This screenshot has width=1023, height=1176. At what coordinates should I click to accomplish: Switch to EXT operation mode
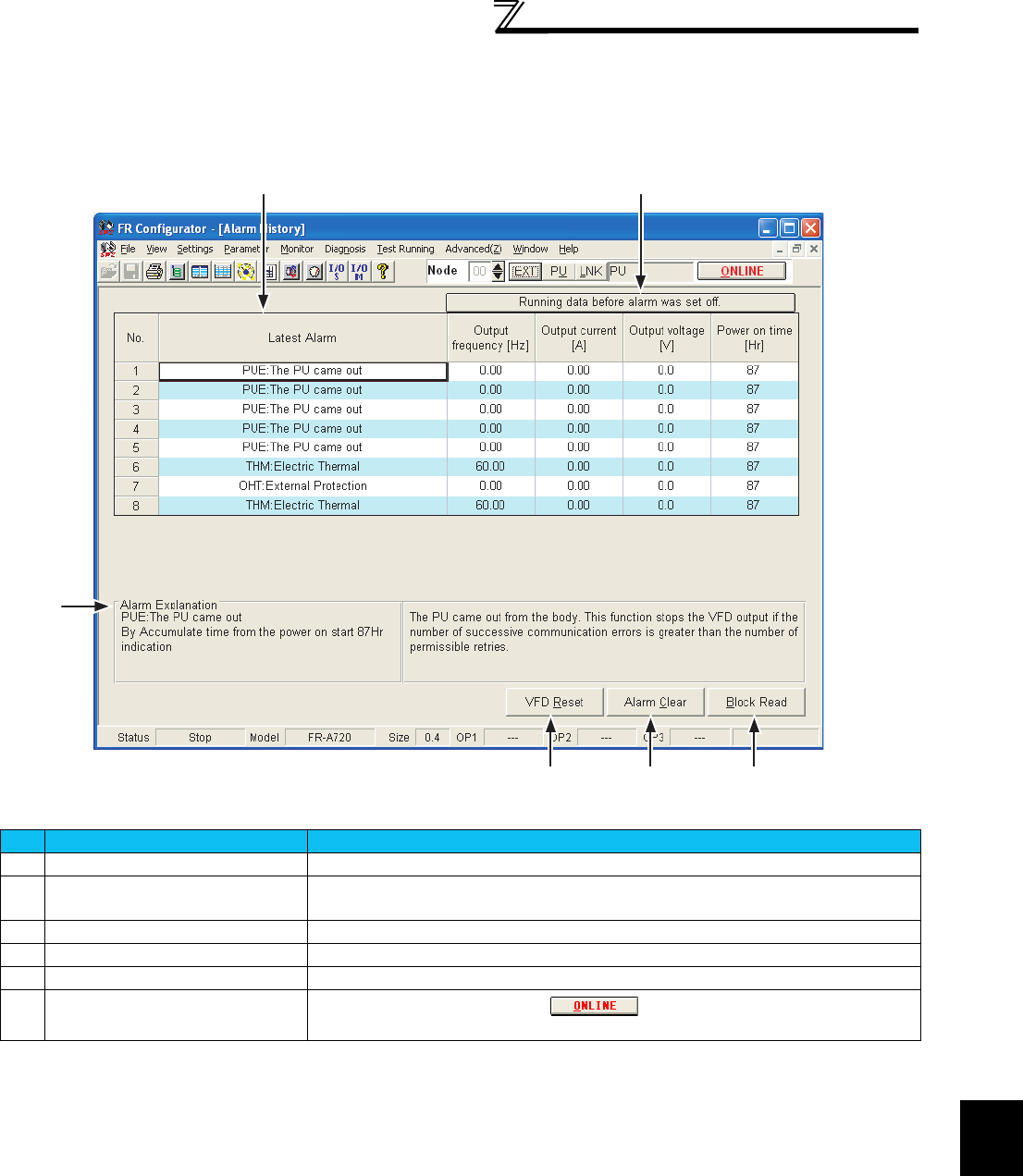[x=525, y=271]
